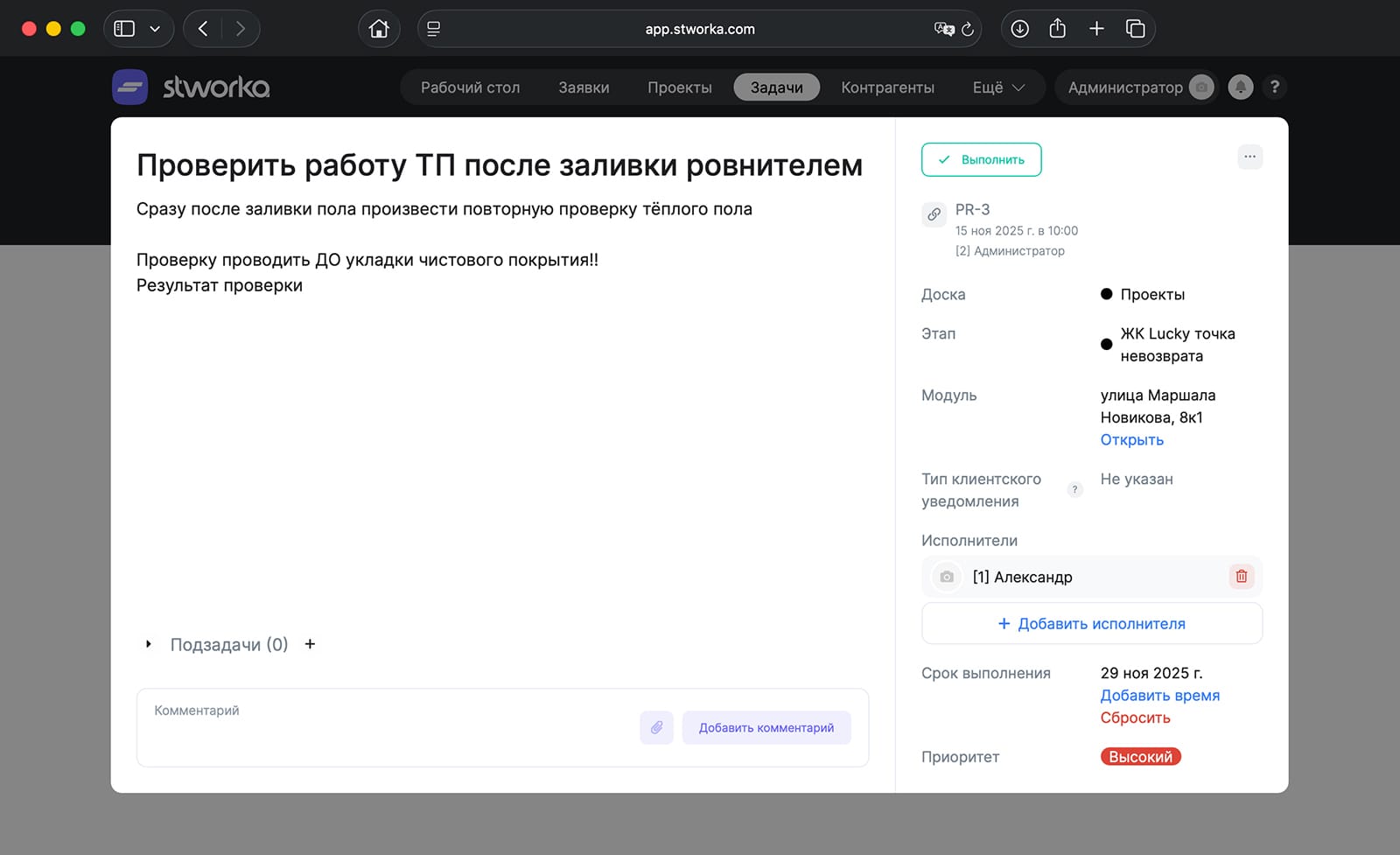This screenshot has width=1400, height=855.
Task: Click the red Высокий priority badge
Action: tap(1140, 756)
